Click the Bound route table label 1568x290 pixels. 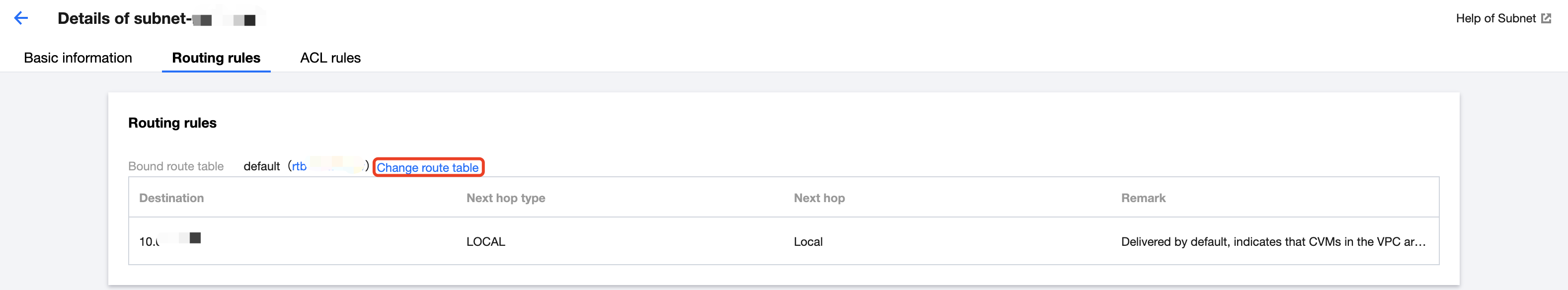[176, 166]
